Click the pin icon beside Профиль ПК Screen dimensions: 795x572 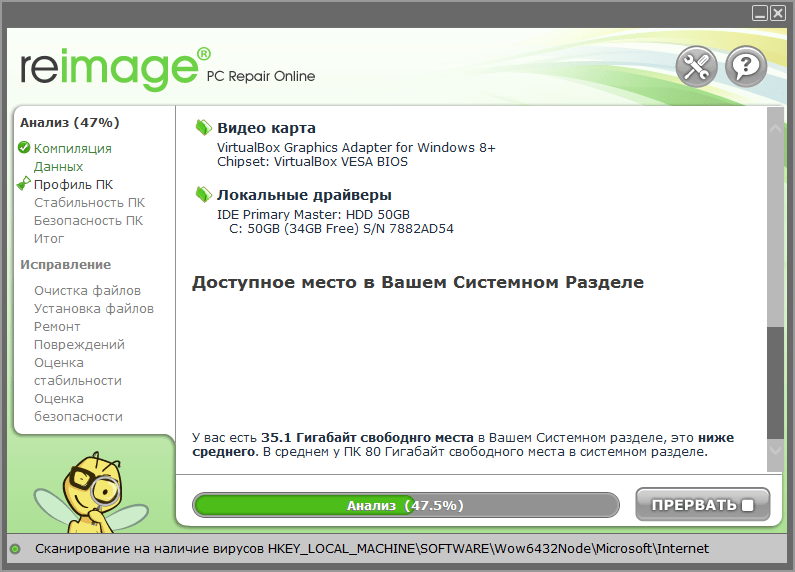23,184
